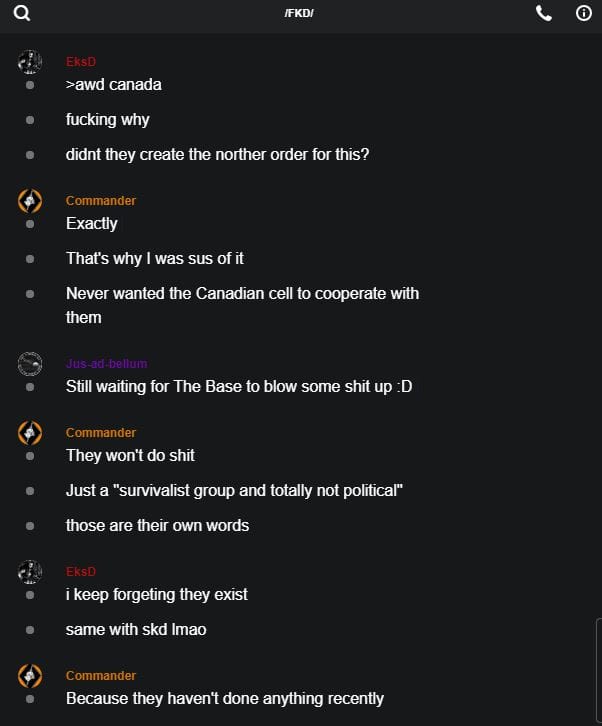The height and width of the screenshot is (726, 602).
Task: Select the message 'those are their own words'
Action: click(x=157, y=526)
